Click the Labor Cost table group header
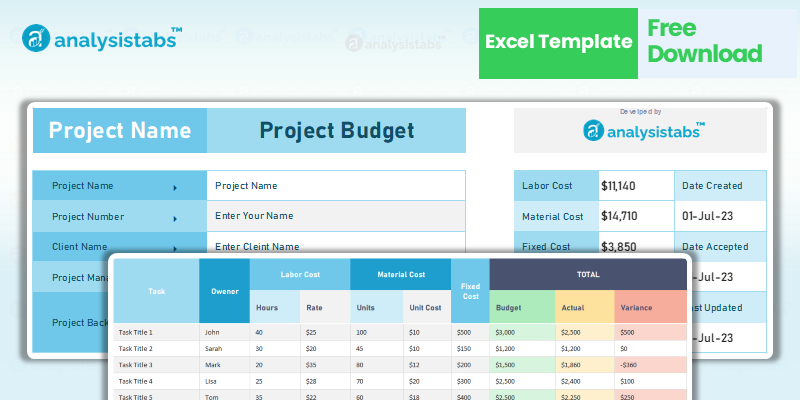The height and width of the screenshot is (400, 800). pyautogui.click(x=300, y=274)
